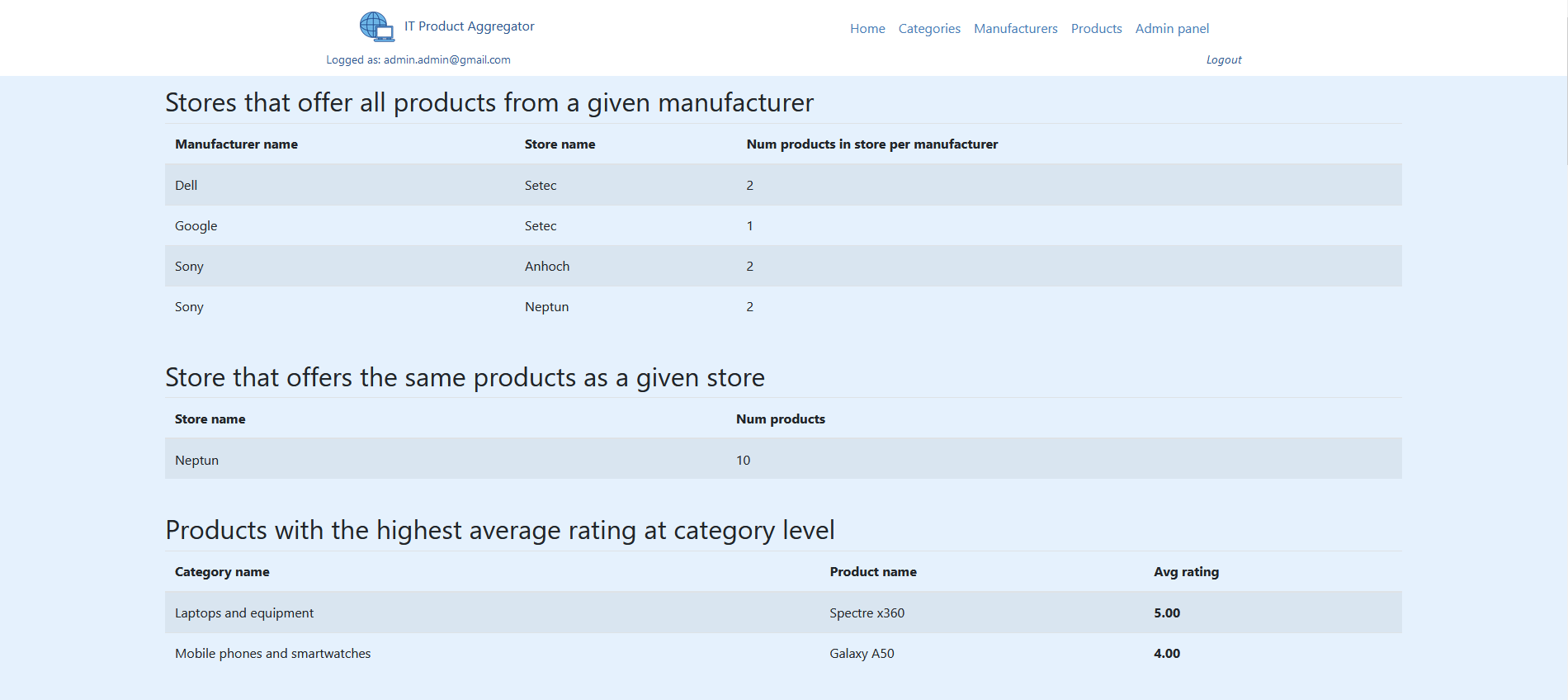The image size is (1568, 700).
Task: Select the Laptops and equipment category cell
Action: [x=244, y=613]
